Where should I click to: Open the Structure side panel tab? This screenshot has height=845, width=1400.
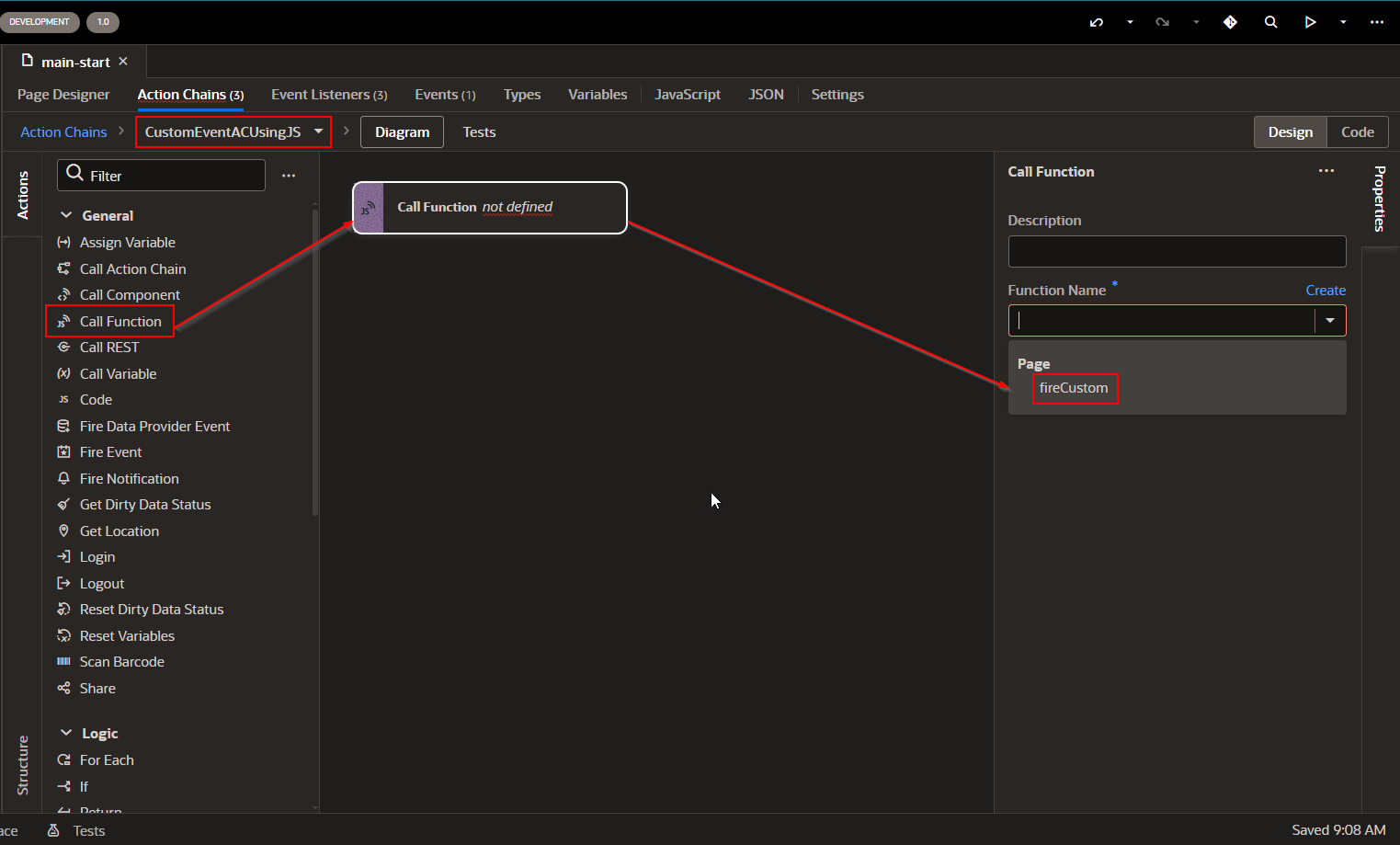22,765
